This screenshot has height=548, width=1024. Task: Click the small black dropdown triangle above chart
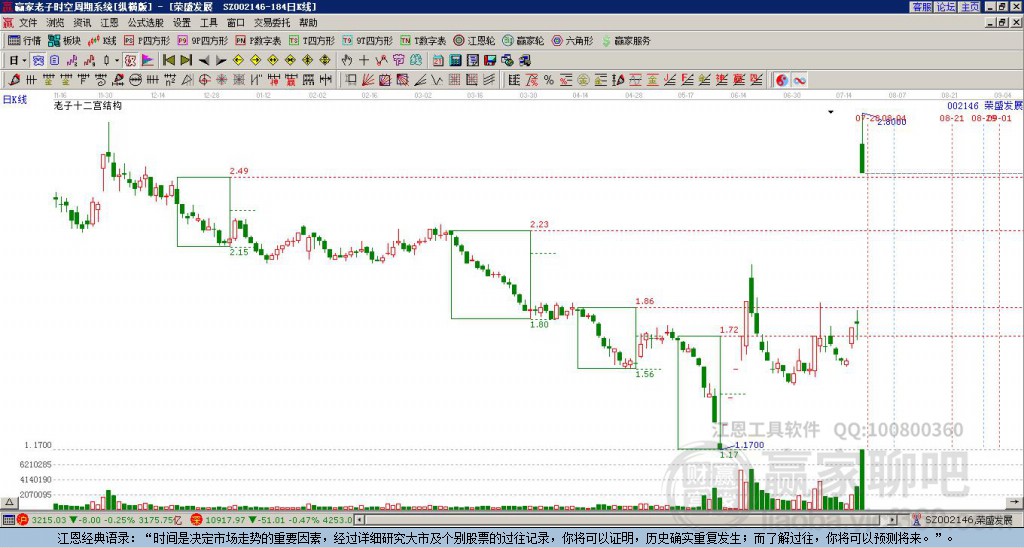(831, 112)
